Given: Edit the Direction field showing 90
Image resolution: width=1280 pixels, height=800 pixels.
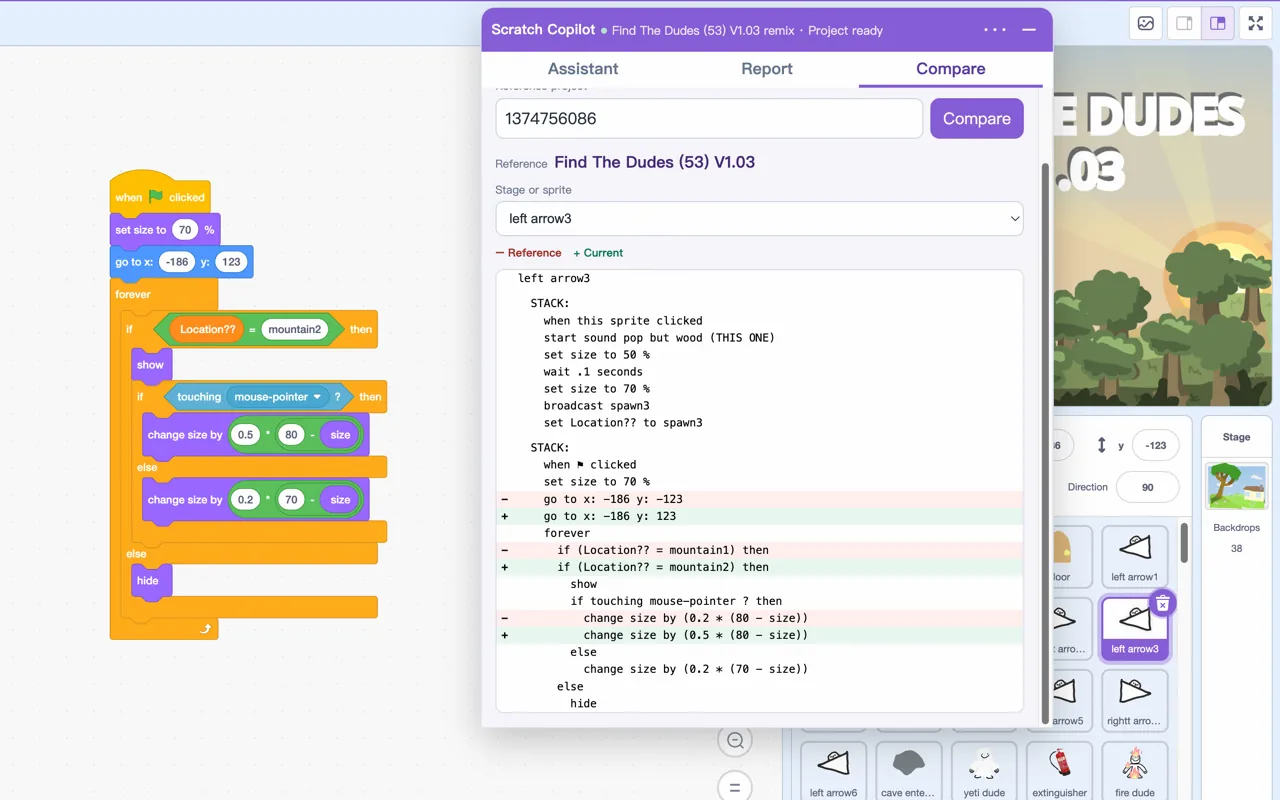Looking at the screenshot, I should [x=1147, y=487].
